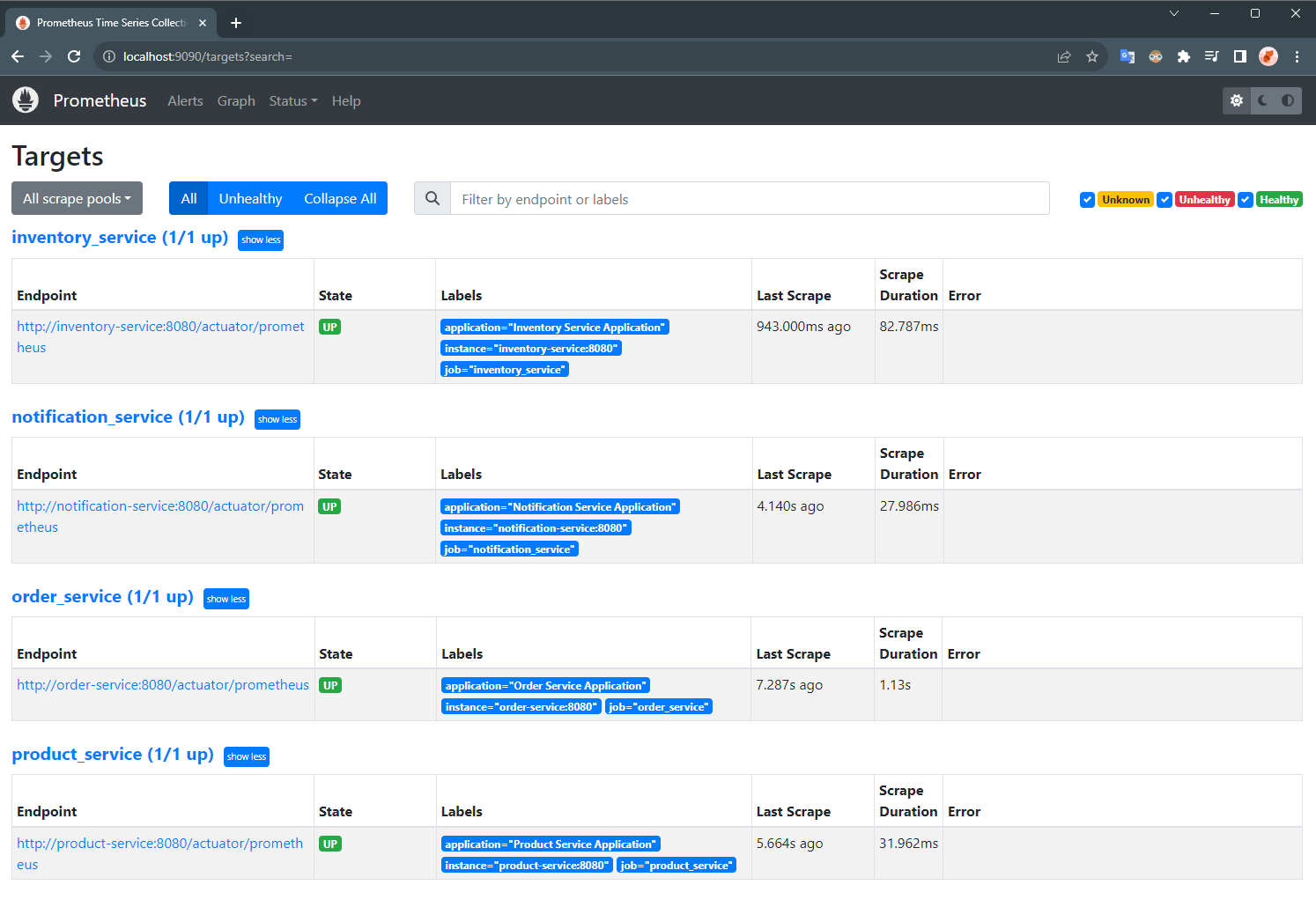Click the 5.664s ago last scrape
This screenshot has height=907, width=1316.
pos(789,843)
